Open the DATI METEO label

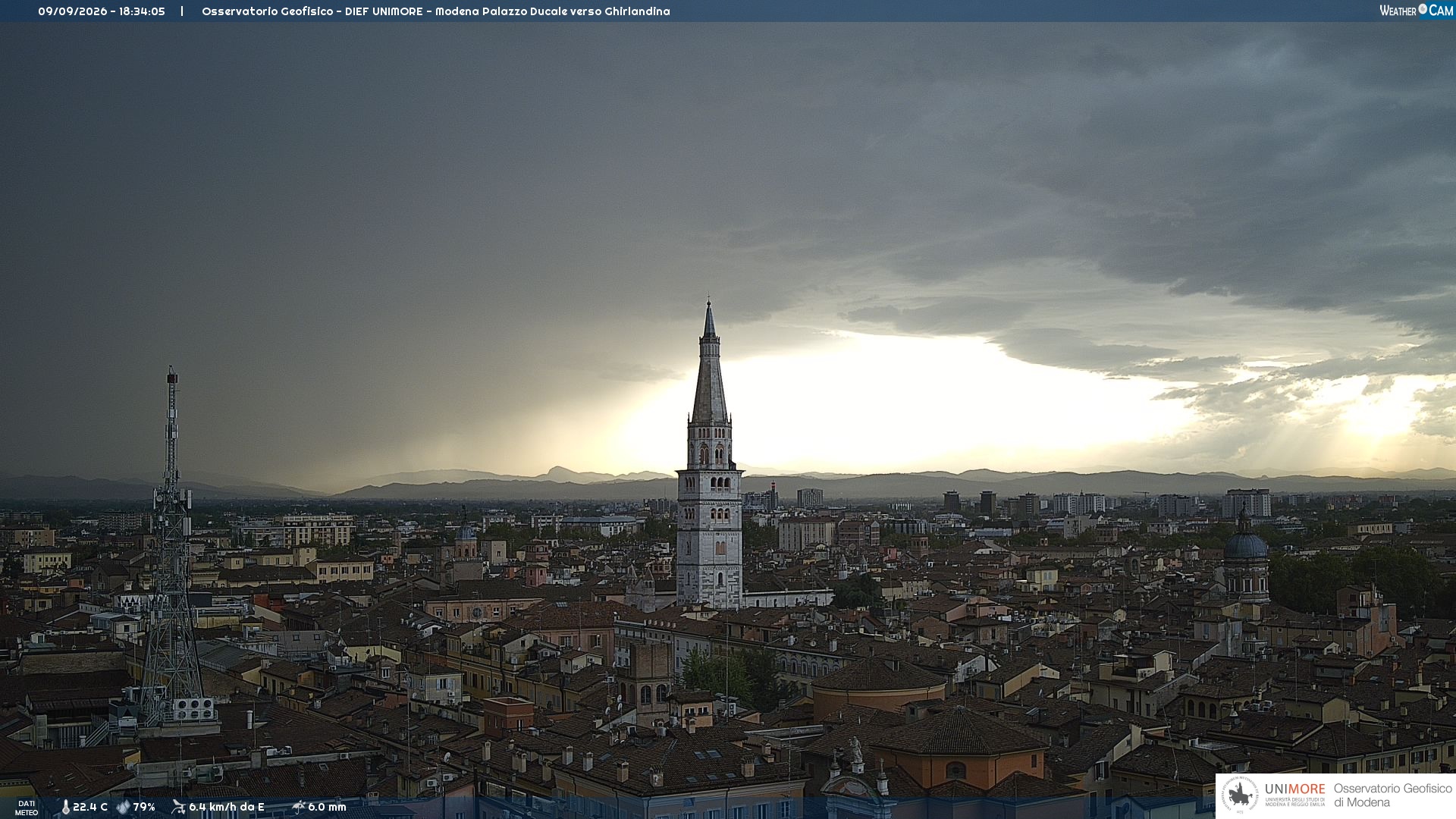tap(27, 808)
